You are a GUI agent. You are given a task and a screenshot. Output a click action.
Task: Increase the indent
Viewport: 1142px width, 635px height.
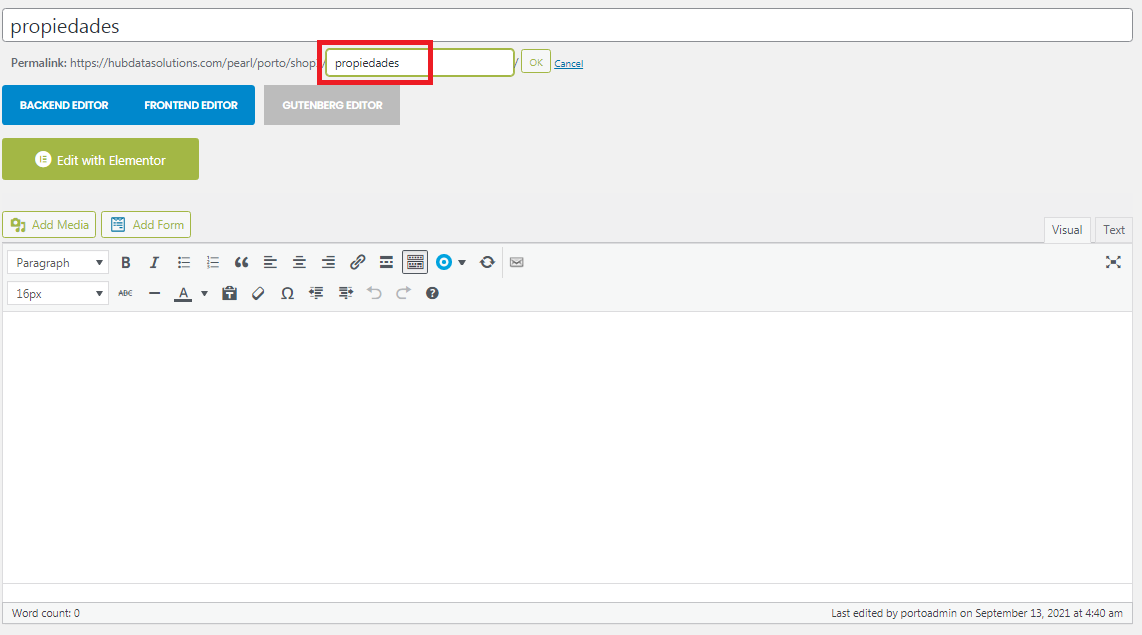click(x=345, y=293)
